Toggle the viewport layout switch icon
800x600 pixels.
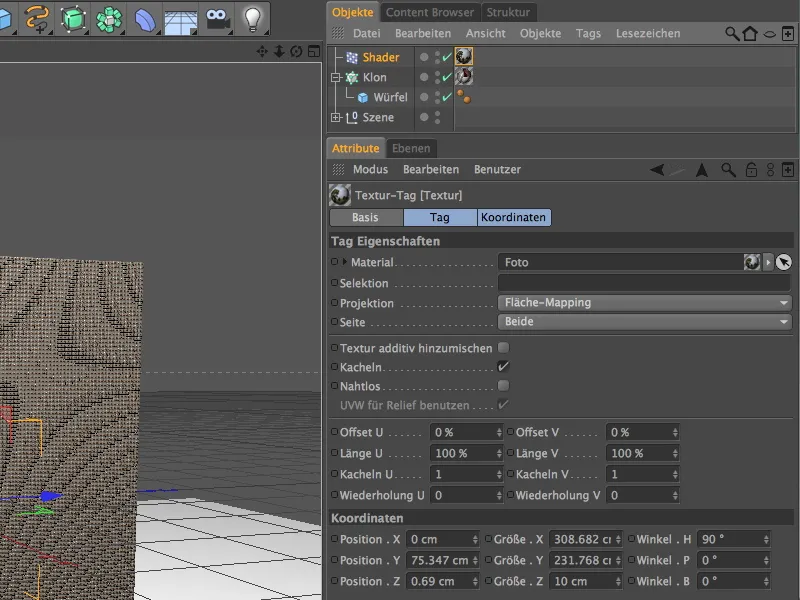pyautogui.click(x=314, y=52)
